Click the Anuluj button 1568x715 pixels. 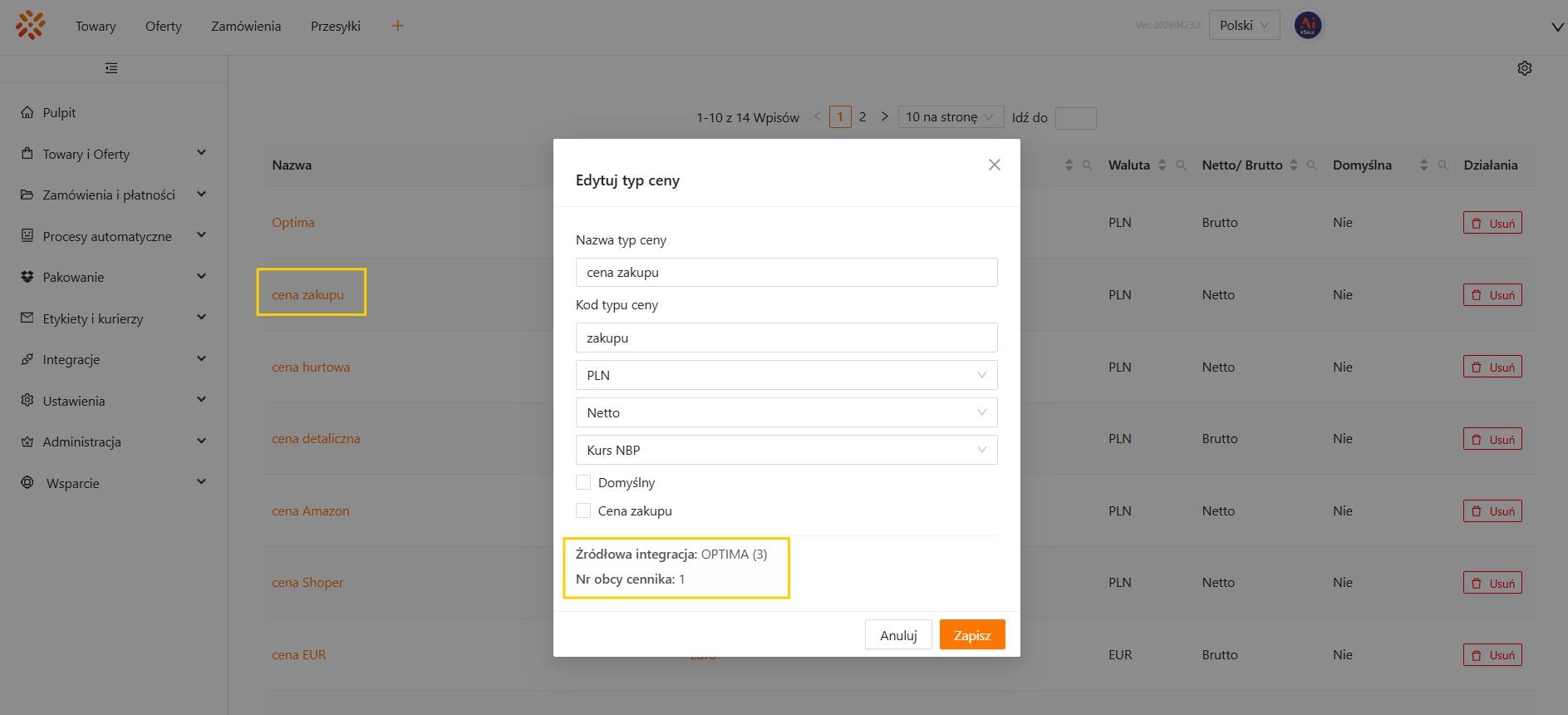pos(897,635)
